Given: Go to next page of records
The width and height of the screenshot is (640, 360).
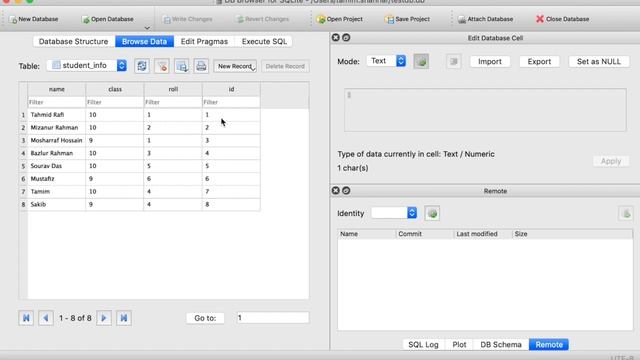Looking at the screenshot, I should 104,318.
